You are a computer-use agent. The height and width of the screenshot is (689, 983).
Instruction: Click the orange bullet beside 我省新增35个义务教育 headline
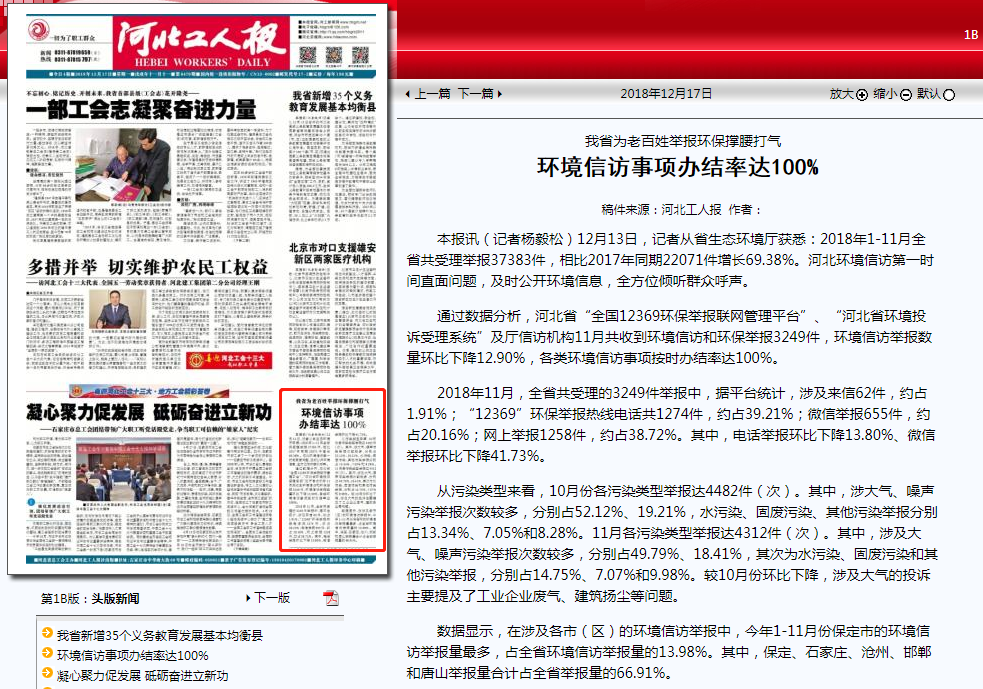click(47, 635)
